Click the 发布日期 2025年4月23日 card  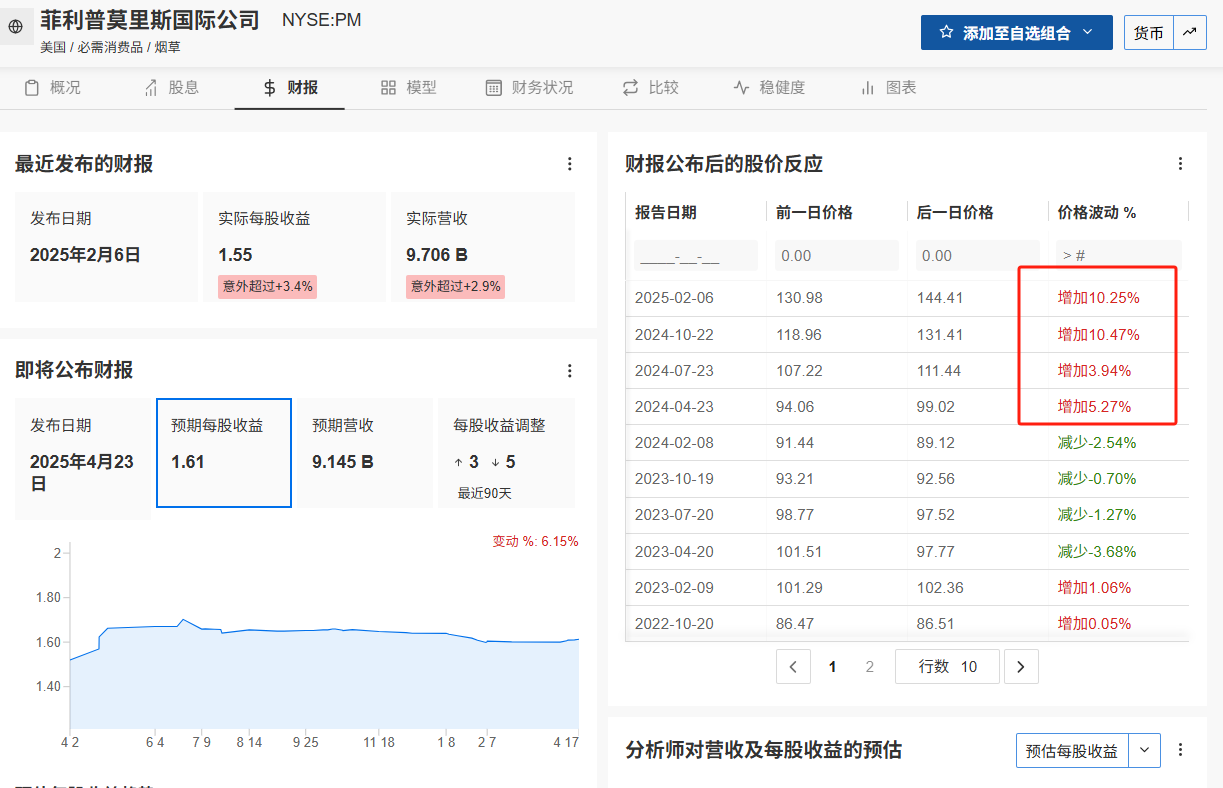coord(82,459)
